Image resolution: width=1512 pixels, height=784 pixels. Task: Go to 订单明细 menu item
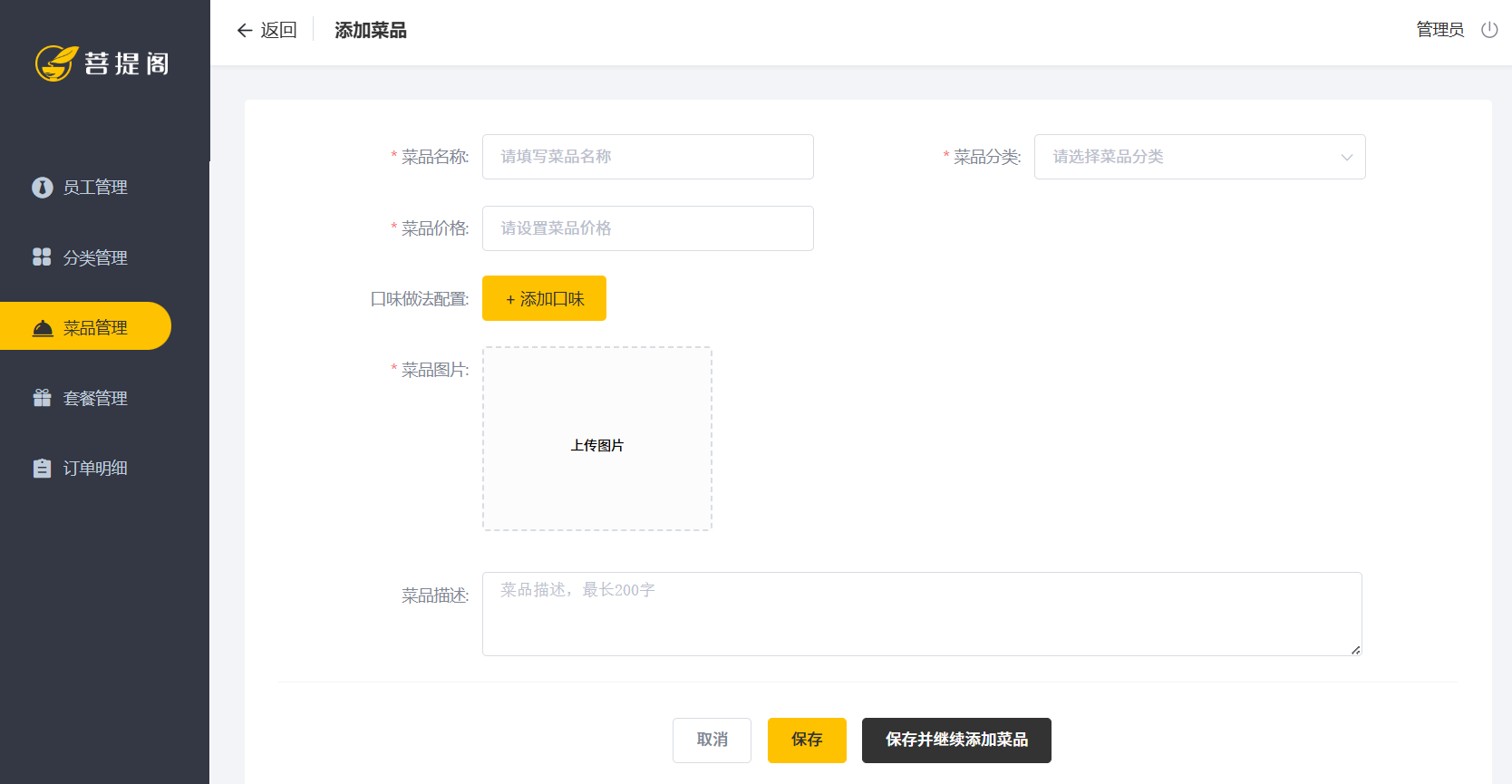95,469
